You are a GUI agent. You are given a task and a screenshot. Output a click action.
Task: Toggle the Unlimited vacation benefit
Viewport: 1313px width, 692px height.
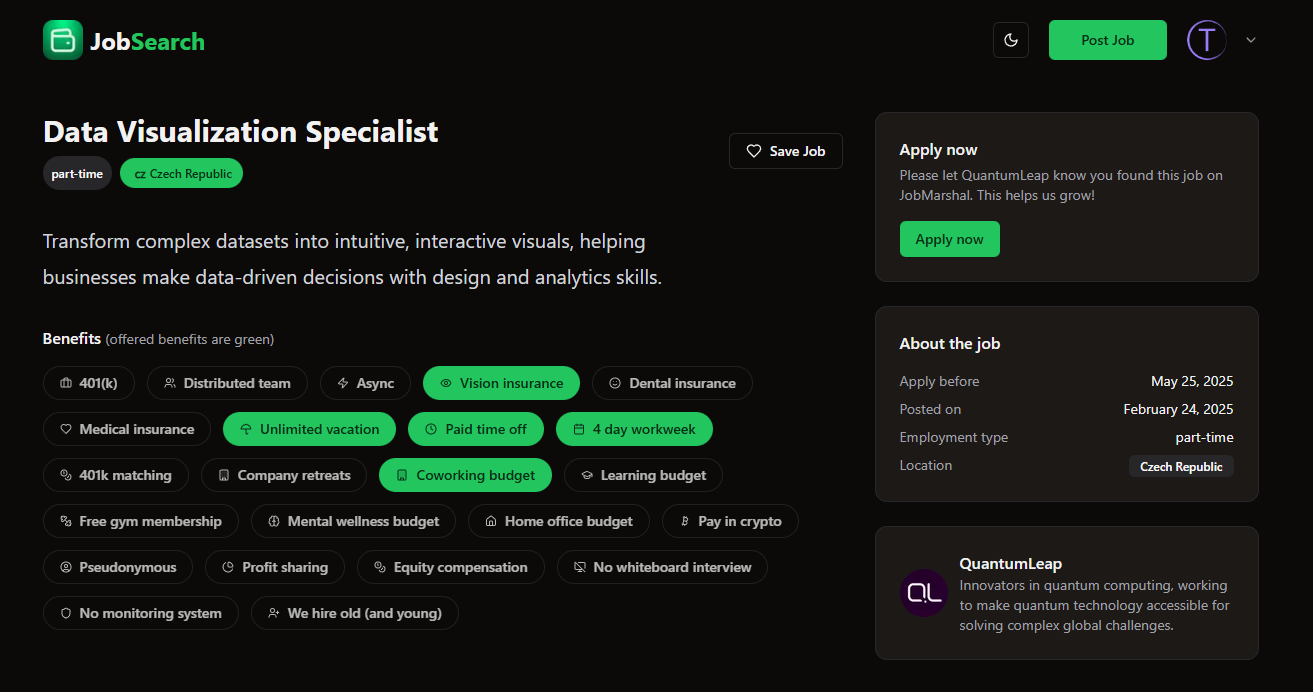[x=309, y=428]
